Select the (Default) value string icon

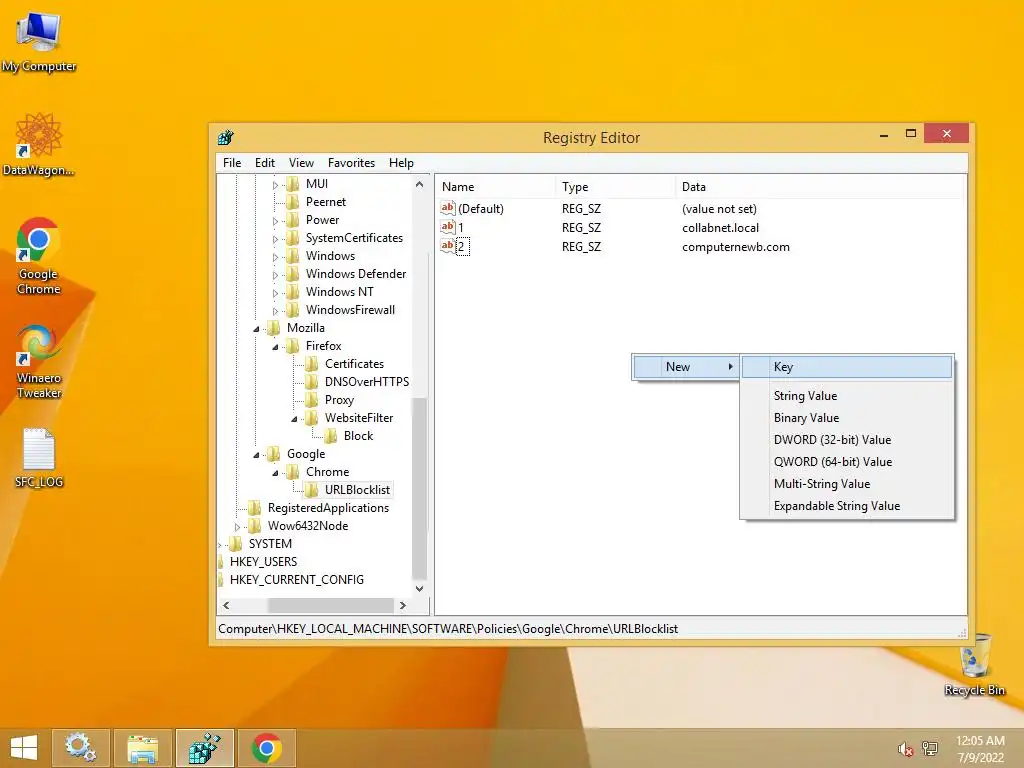pos(447,208)
